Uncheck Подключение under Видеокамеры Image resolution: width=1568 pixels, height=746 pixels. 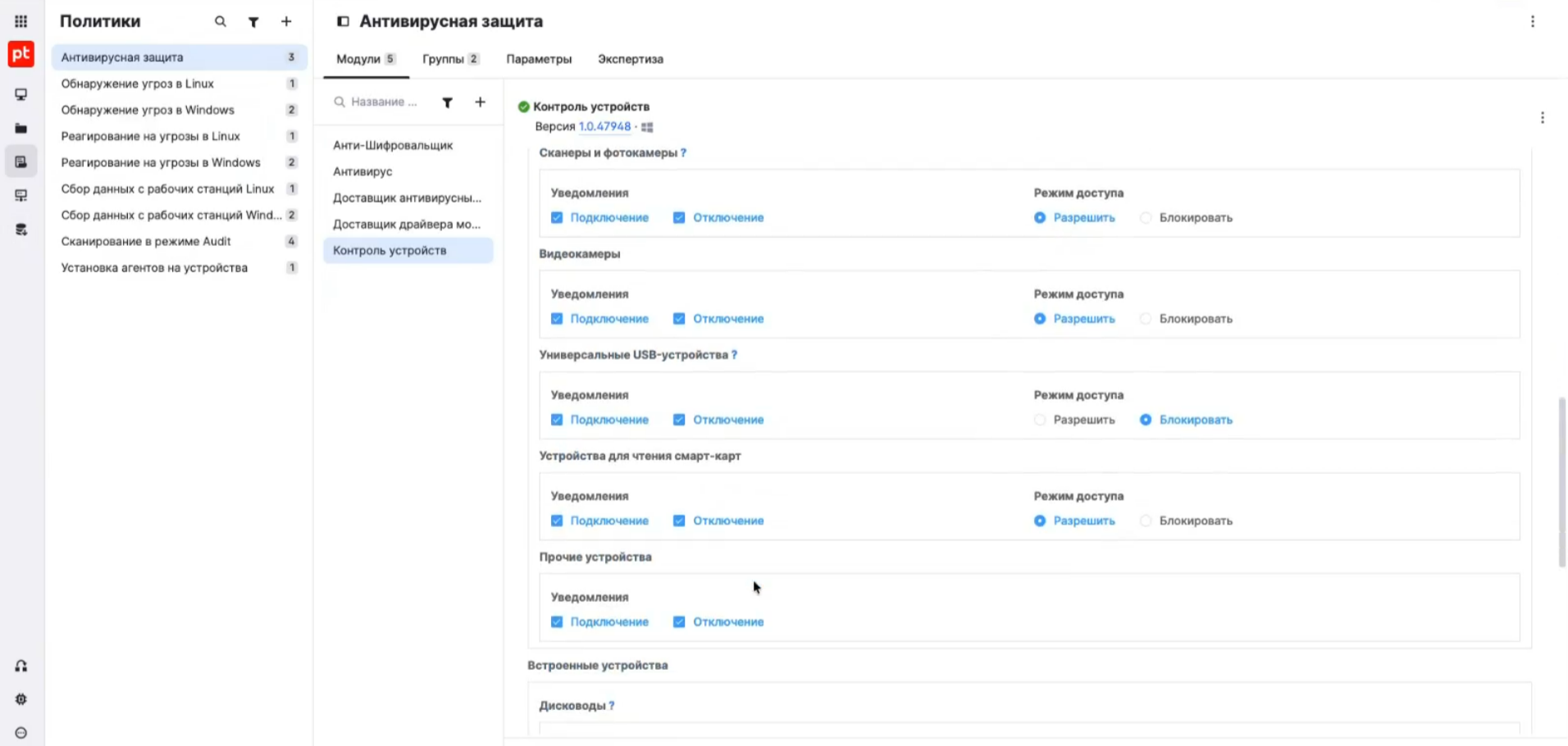pos(557,319)
